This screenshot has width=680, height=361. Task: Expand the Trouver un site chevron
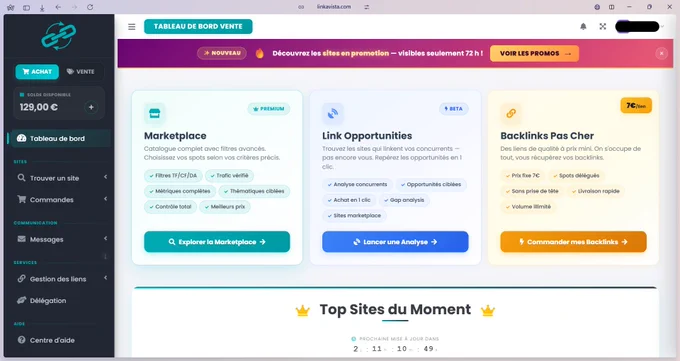tap(105, 177)
